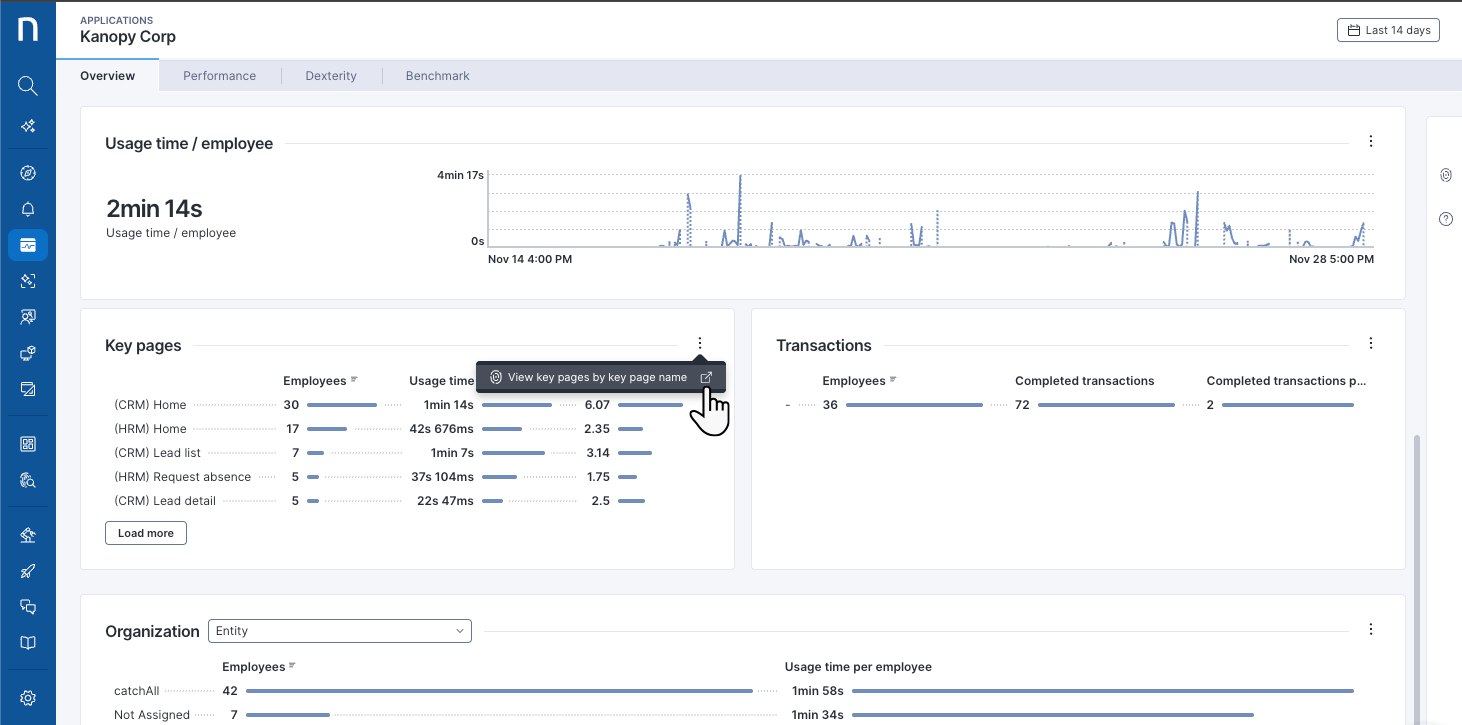
Task: Open alerts bell icon in sidebar
Action: click(28, 209)
